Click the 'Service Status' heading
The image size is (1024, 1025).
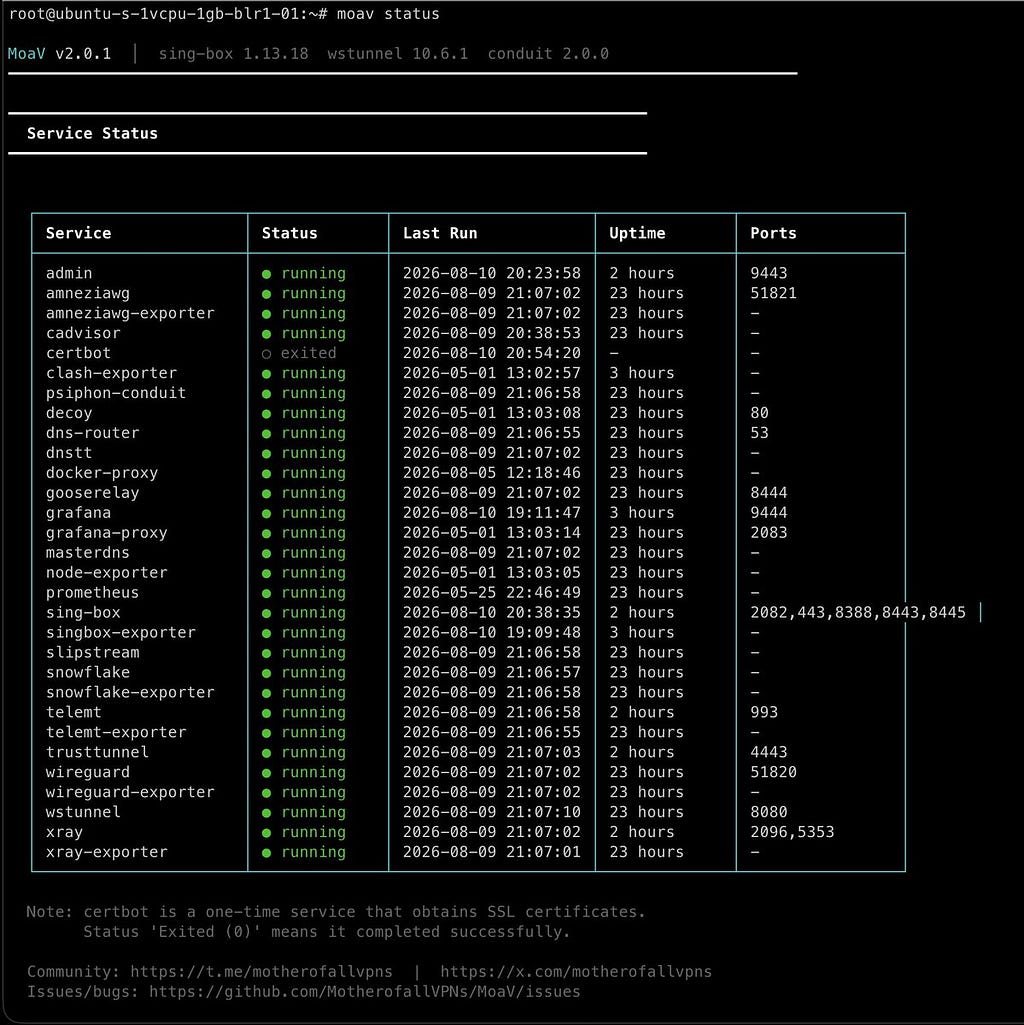pyautogui.click(x=92, y=133)
